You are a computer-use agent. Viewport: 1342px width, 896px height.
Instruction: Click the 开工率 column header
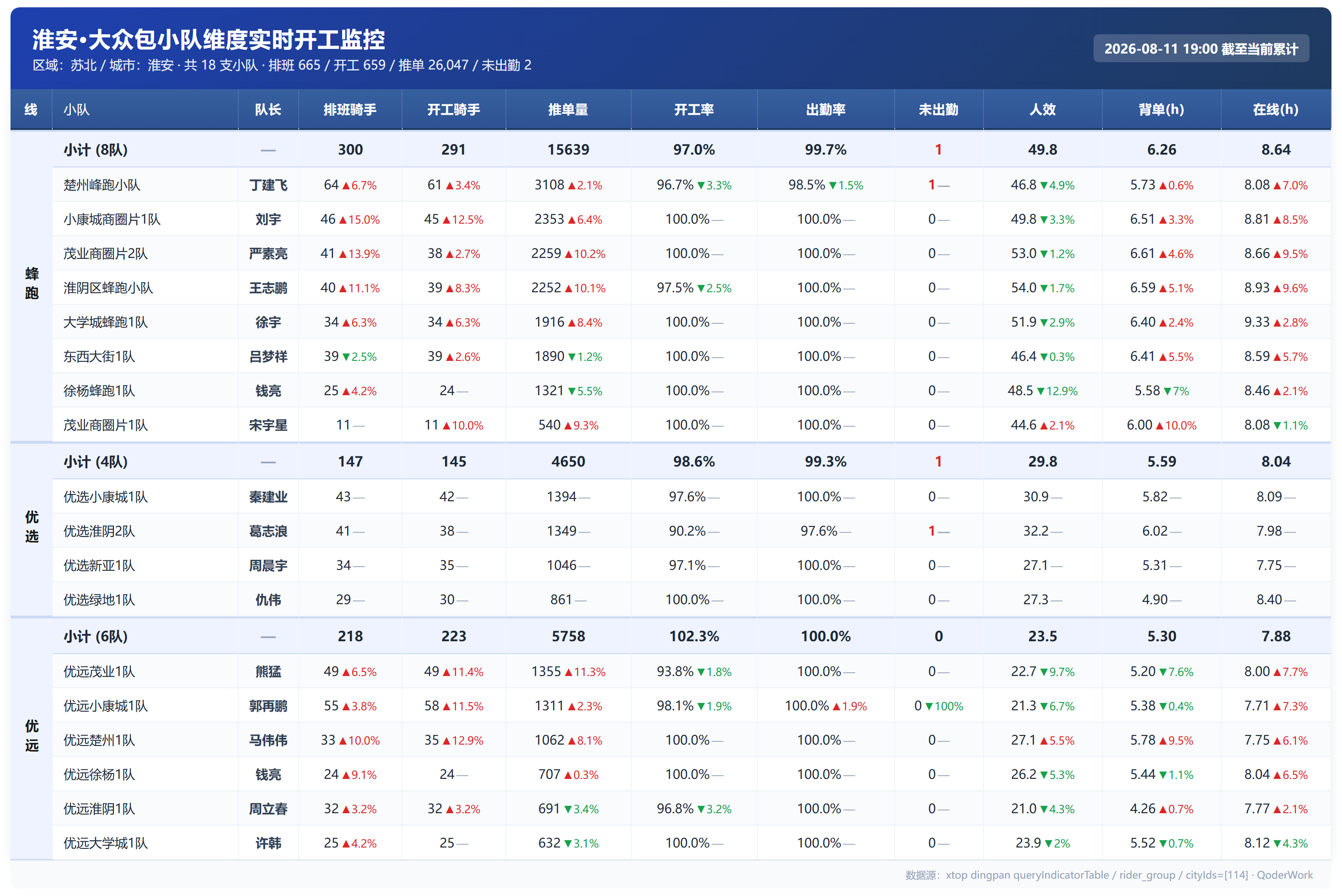pyautogui.click(x=693, y=109)
